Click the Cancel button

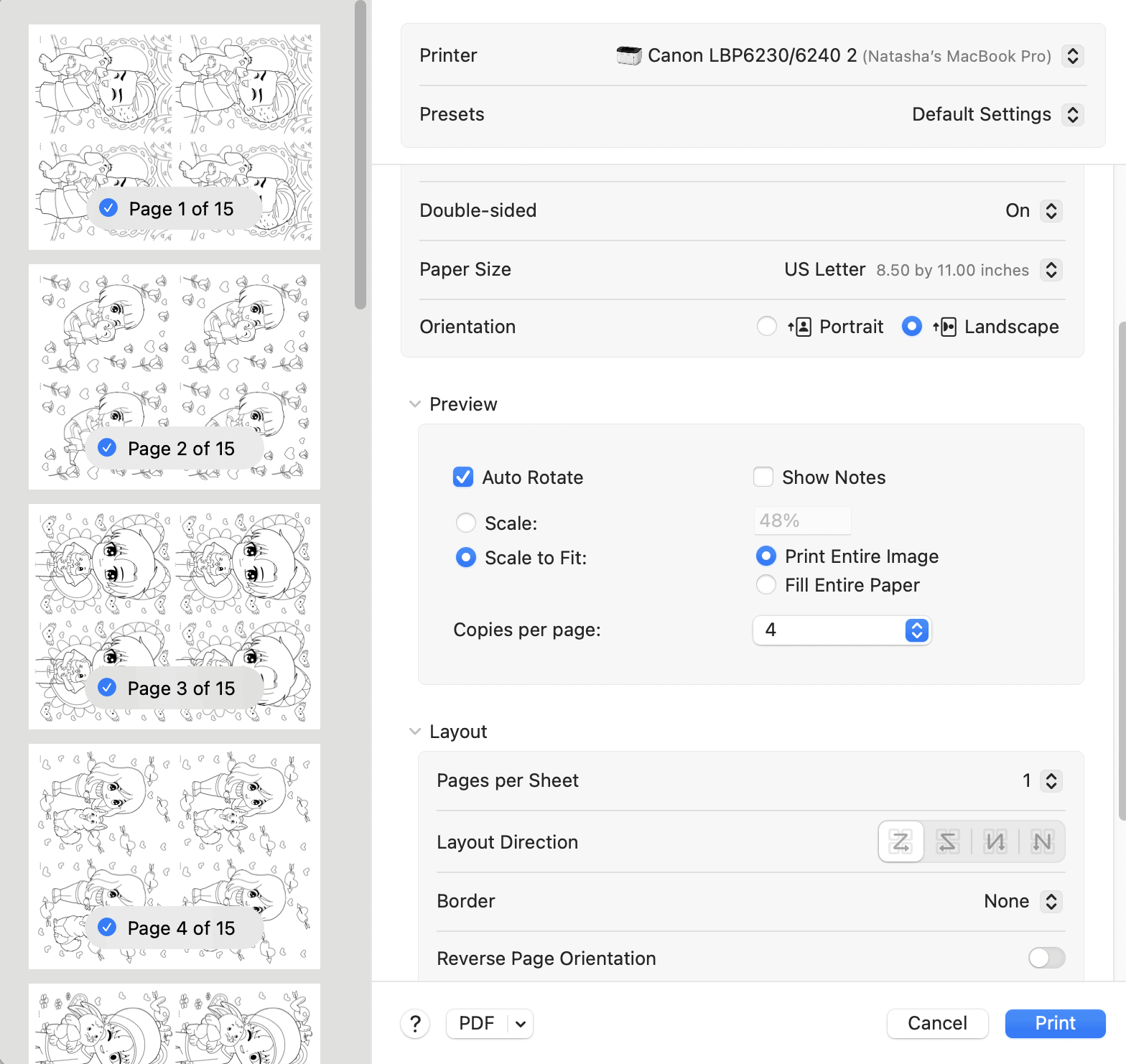pyautogui.click(x=938, y=1024)
